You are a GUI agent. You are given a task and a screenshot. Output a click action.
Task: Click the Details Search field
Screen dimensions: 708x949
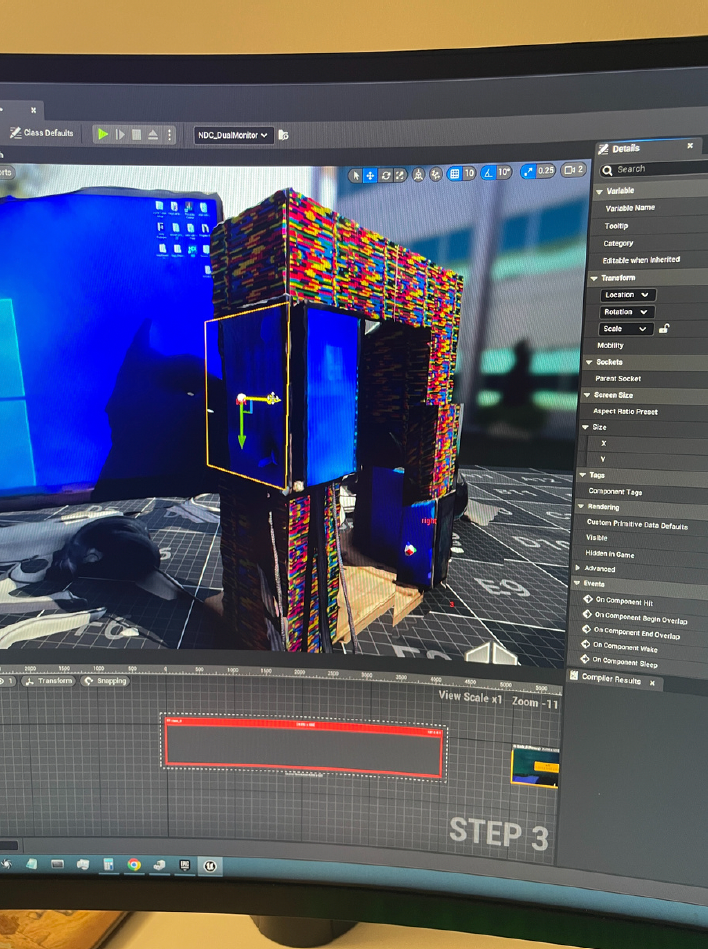pyautogui.click(x=654, y=169)
